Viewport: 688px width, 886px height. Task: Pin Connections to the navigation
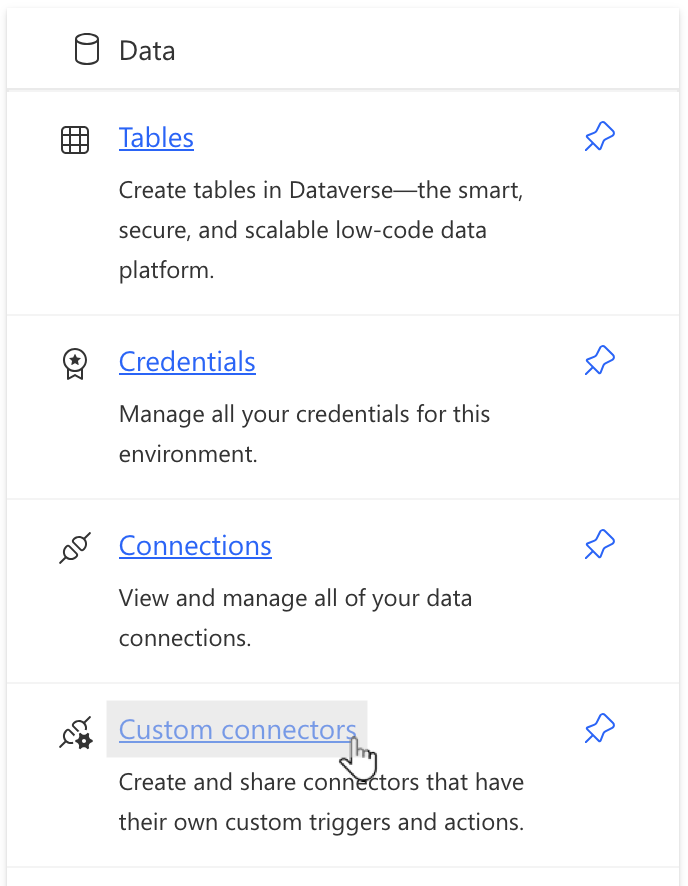(599, 546)
